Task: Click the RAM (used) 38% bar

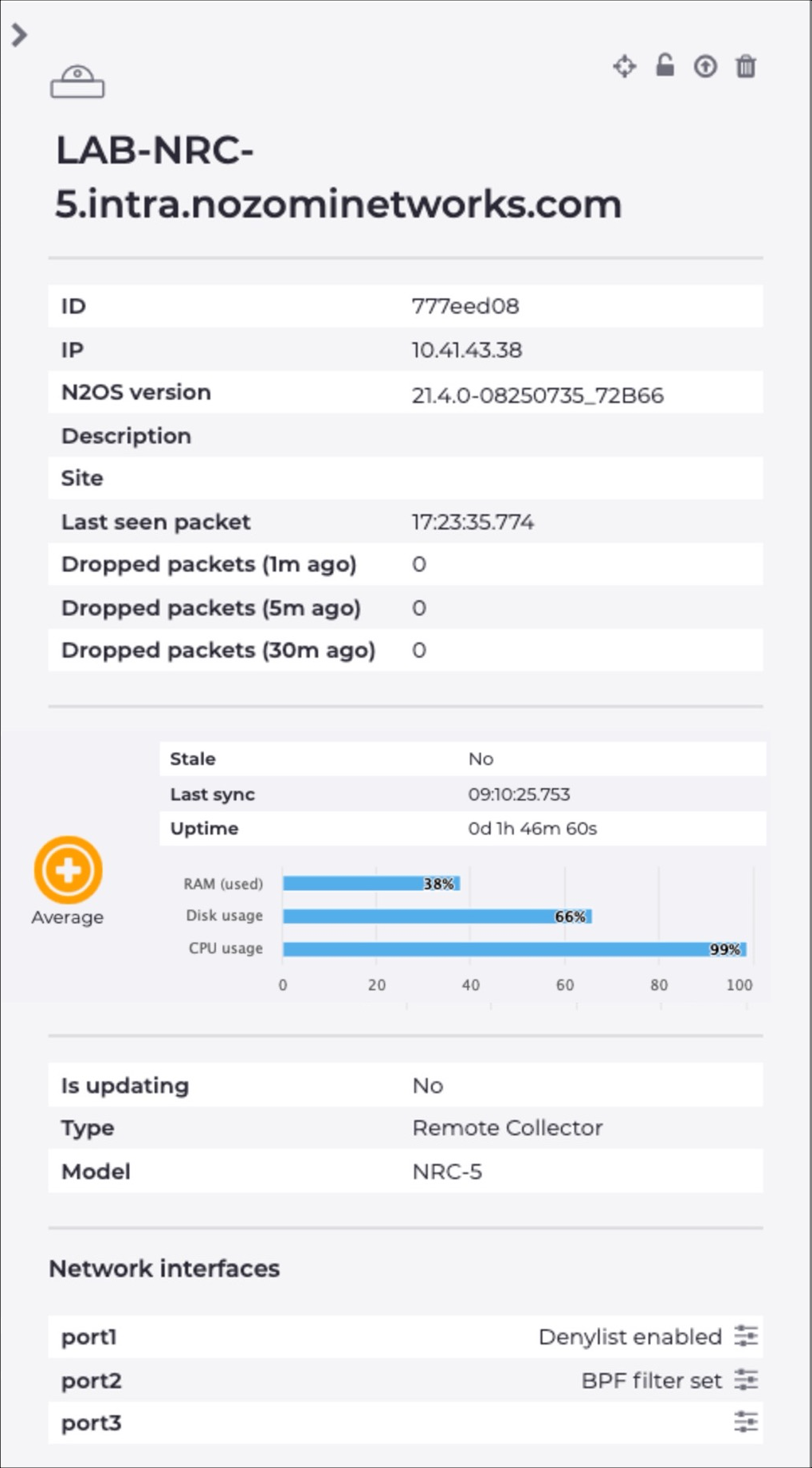Action: 371,883
